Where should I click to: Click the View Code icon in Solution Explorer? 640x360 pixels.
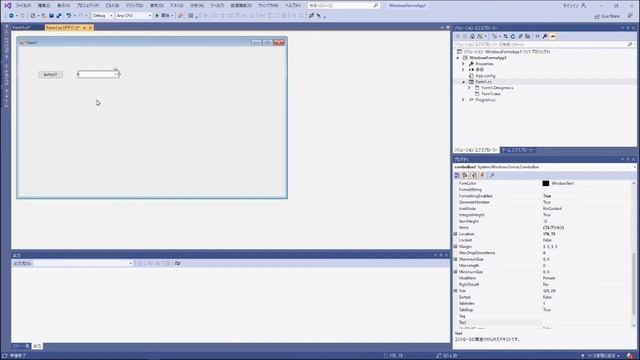(537, 36)
